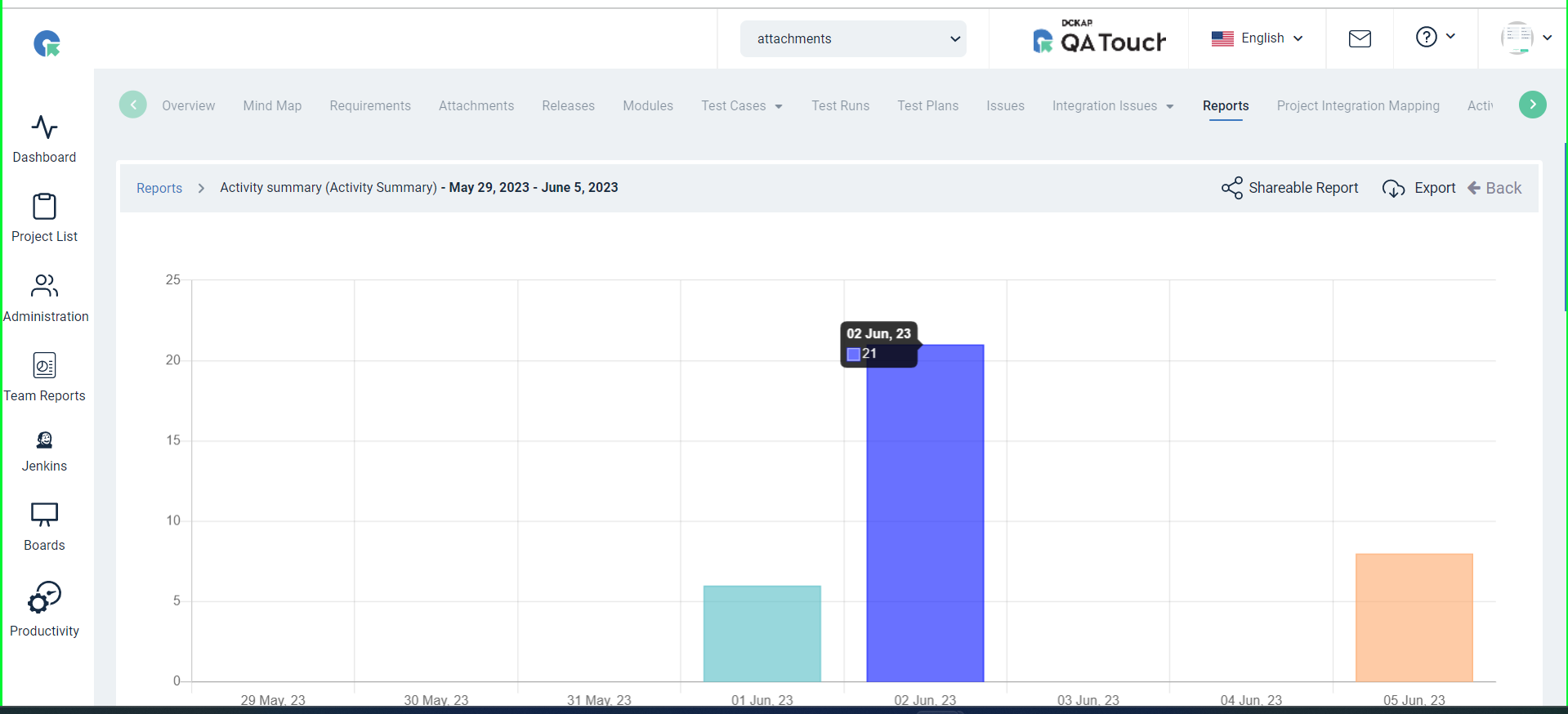Image resolution: width=1568 pixels, height=714 pixels.
Task: Switch to the Test Runs tab
Action: (840, 106)
